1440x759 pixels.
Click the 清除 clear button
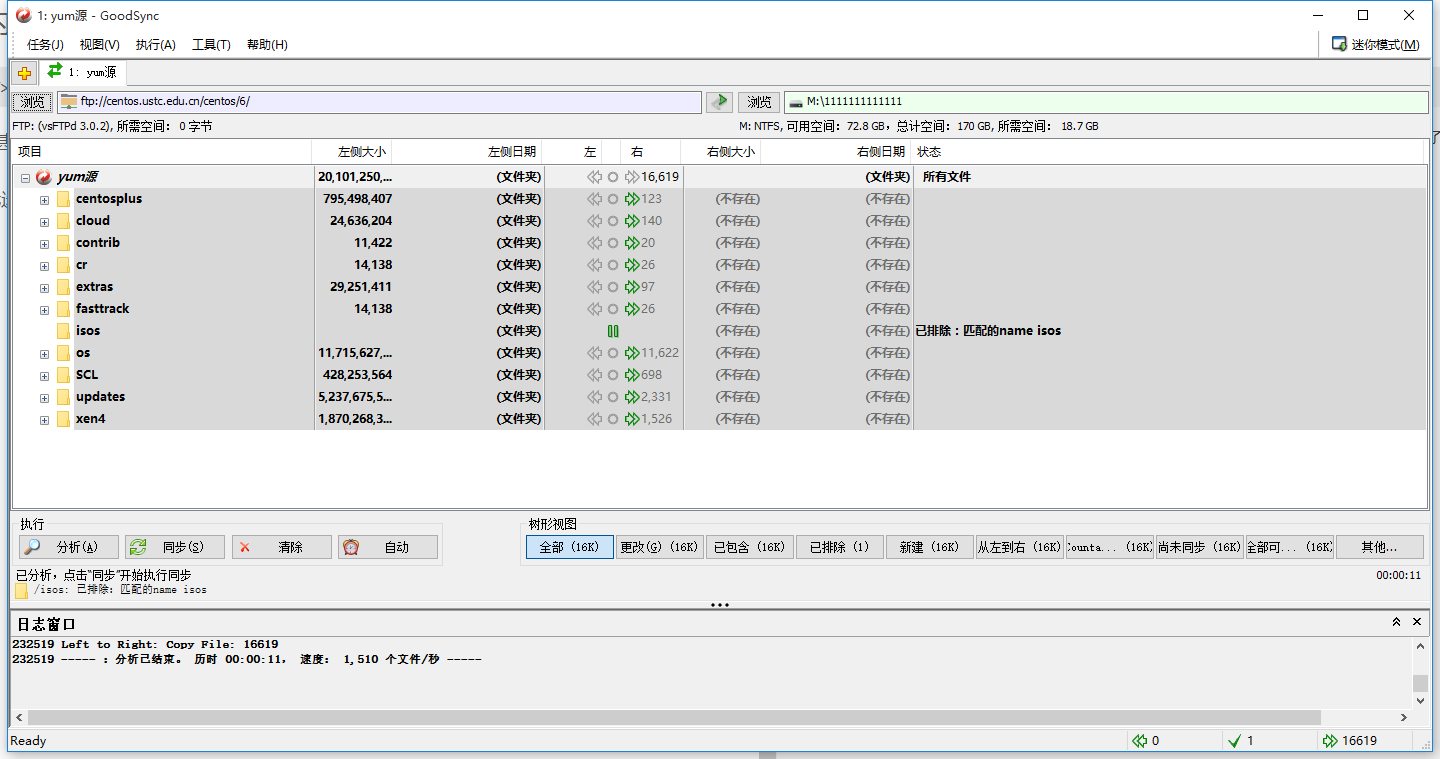pos(281,547)
